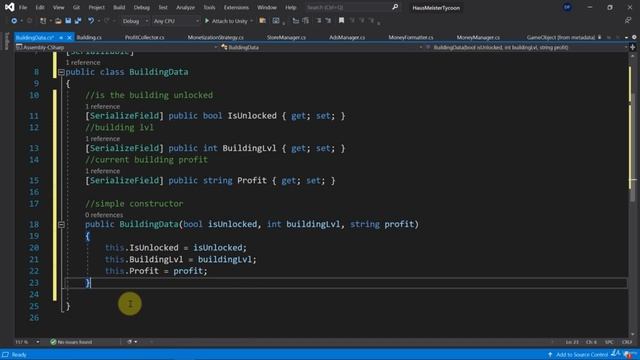The width and height of the screenshot is (640, 360).
Task: Click the increase indent toolbar icon
Action: (305, 21)
